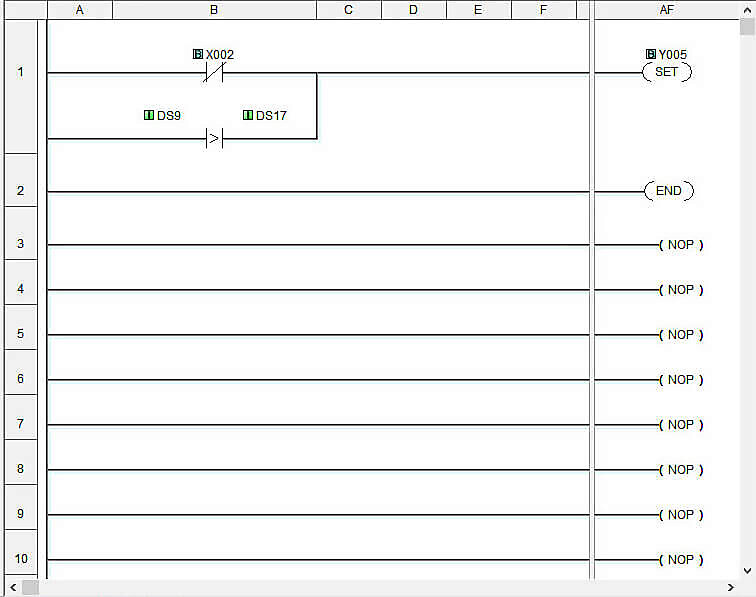Select rung number 1 row header
Viewport: 756px width, 597px height.
click(21, 87)
